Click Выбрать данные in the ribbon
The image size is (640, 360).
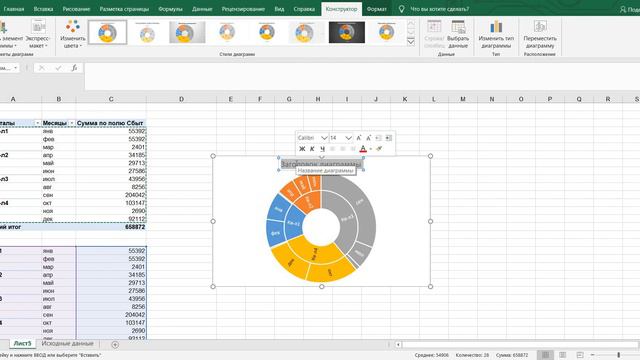click(458, 34)
